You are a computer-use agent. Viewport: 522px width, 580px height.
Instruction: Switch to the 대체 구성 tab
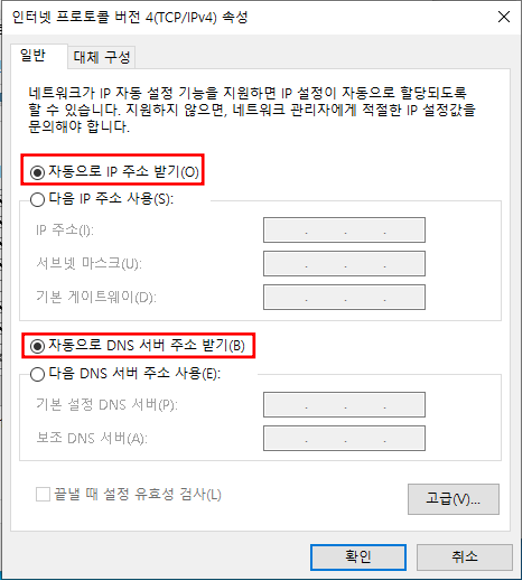pyautogui.click(x=102, y=57)
